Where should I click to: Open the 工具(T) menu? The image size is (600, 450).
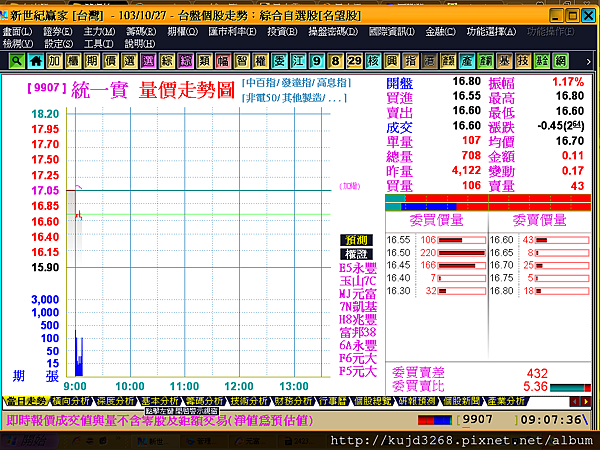[x=98, y=44]
